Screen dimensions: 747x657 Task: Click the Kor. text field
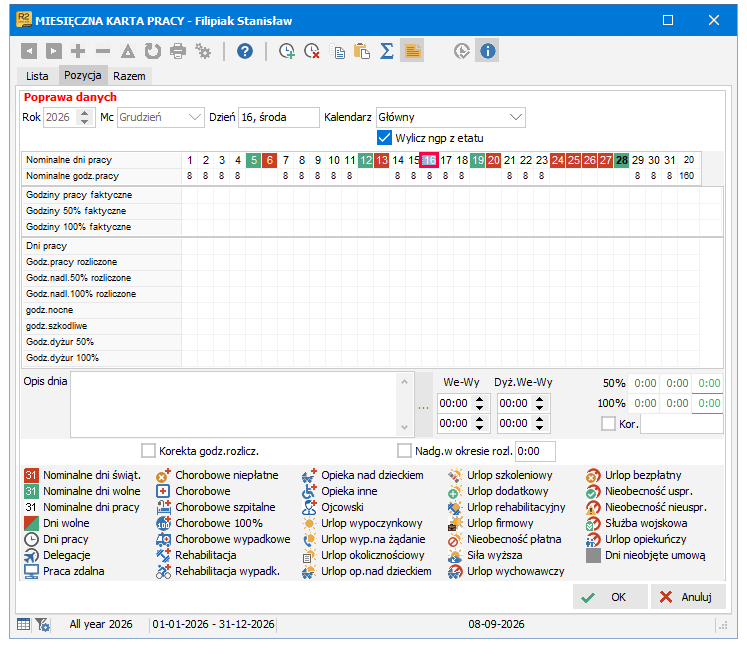[x=682, y=424]
